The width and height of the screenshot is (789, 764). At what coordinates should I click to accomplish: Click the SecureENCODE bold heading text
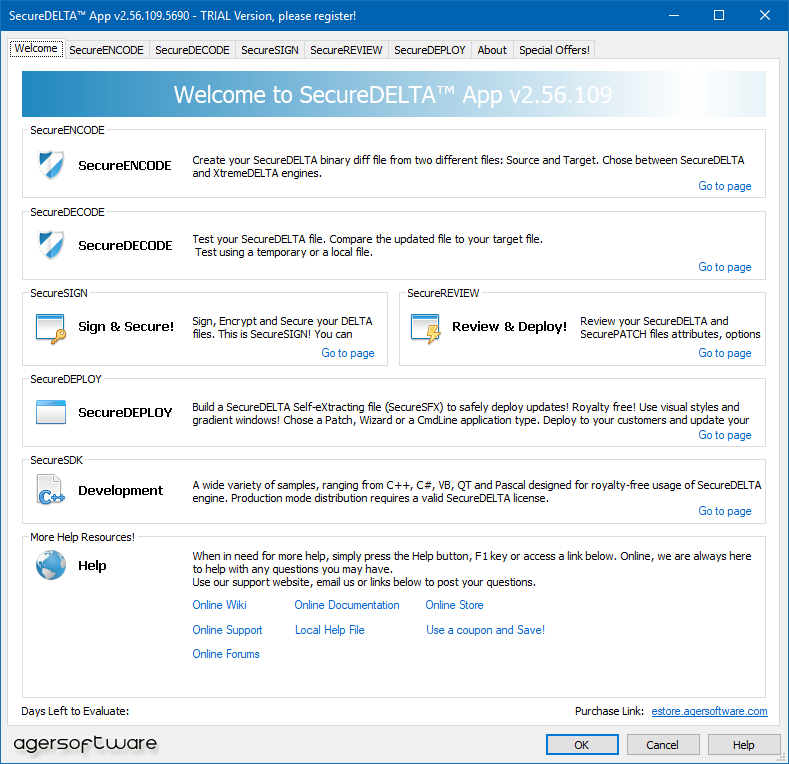(125, 166)
